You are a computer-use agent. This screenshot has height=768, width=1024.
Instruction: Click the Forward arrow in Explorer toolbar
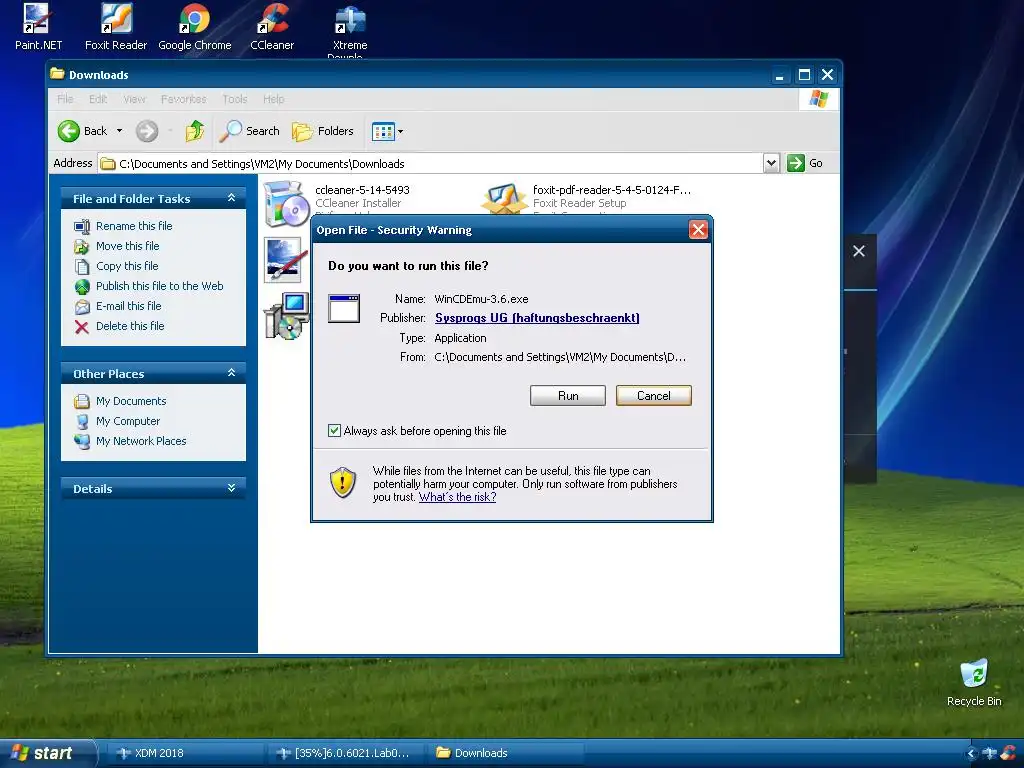tap(147, 131)
